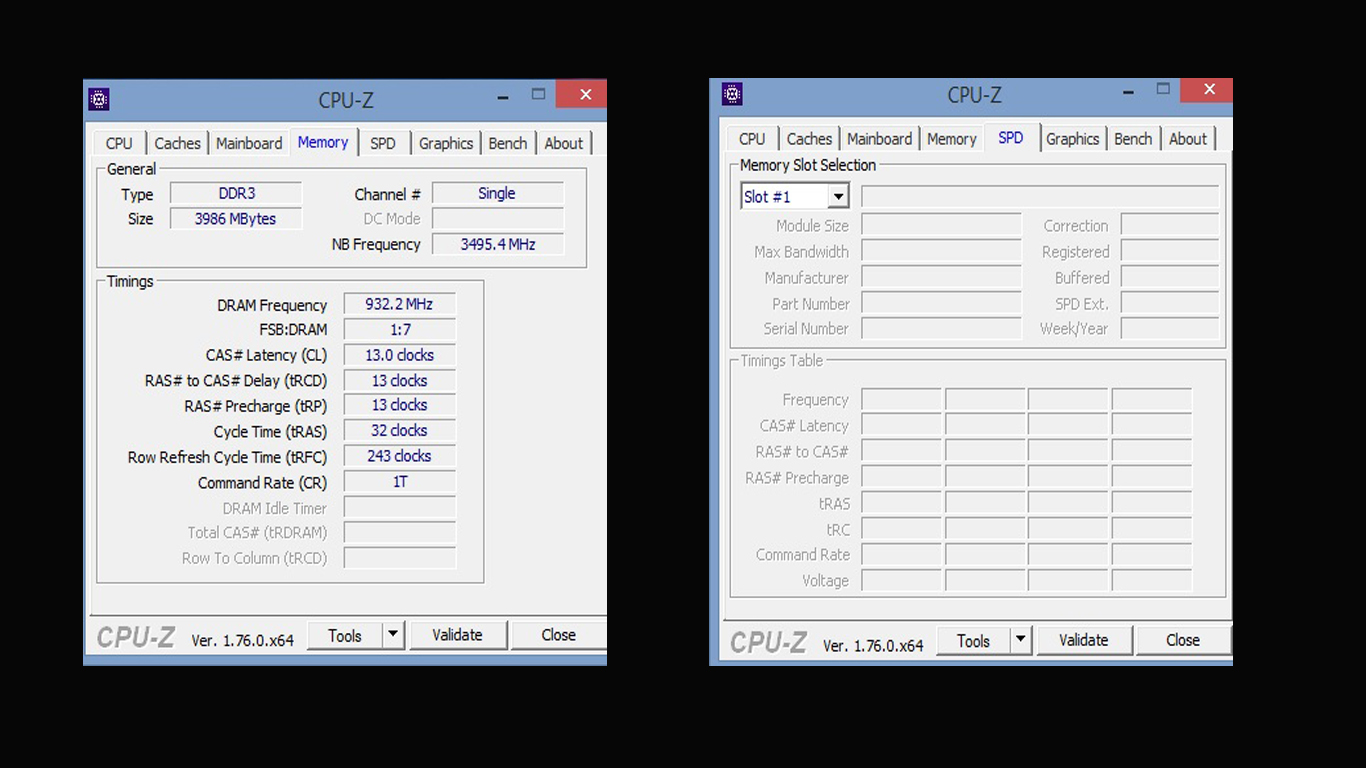Click the empty Week/Year field
The image size is (1366, 768).
click(x=1170, y=328)
